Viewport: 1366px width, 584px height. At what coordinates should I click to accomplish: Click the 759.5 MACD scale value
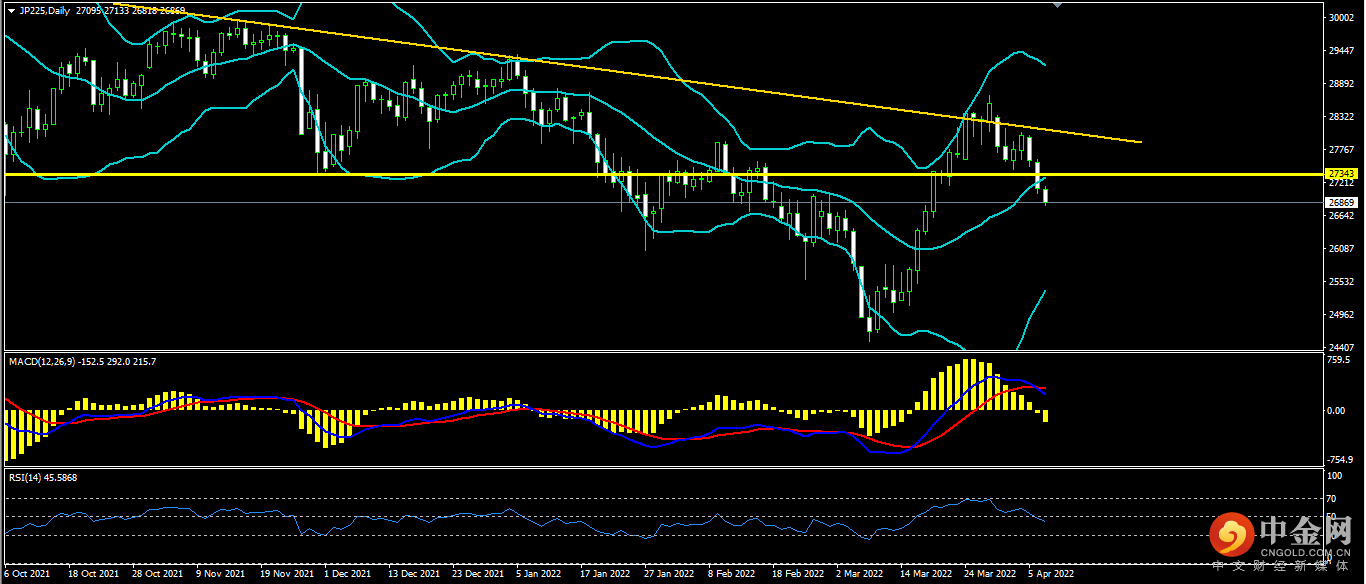click(x=1338, y=360)
